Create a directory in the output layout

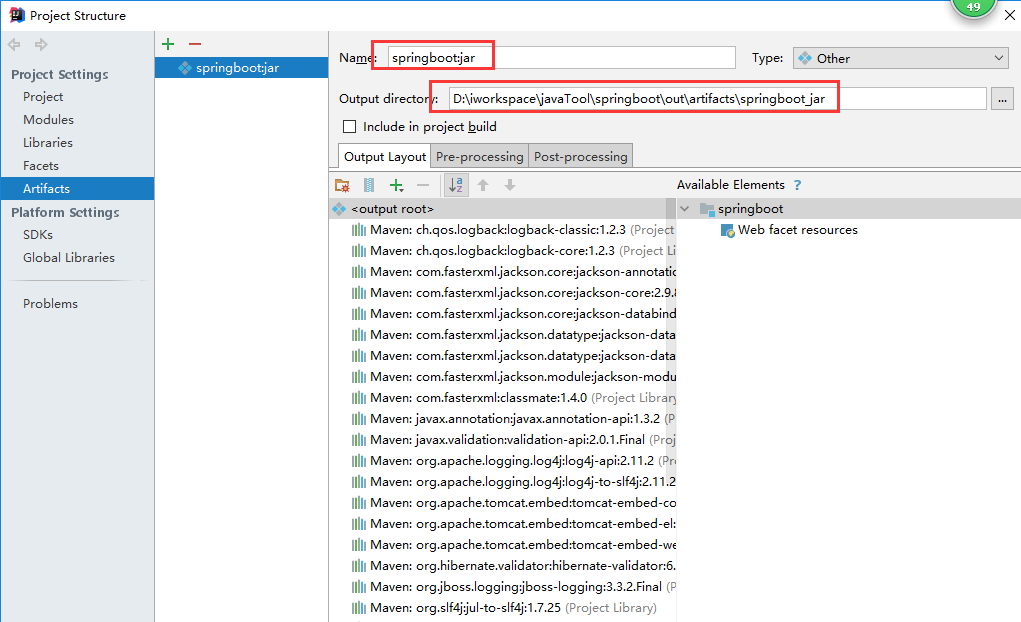pyautogui.click(x=342, y=185)
